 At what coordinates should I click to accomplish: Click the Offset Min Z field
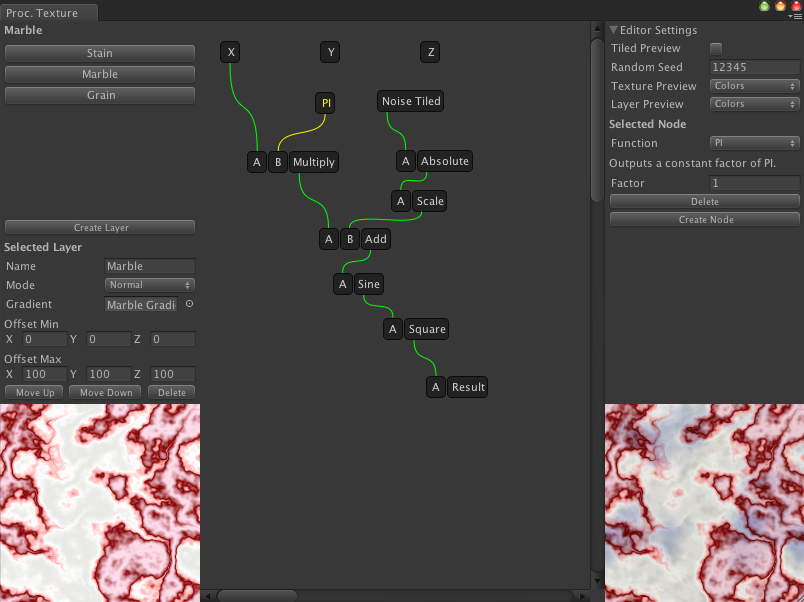click(x=172, y=339)
